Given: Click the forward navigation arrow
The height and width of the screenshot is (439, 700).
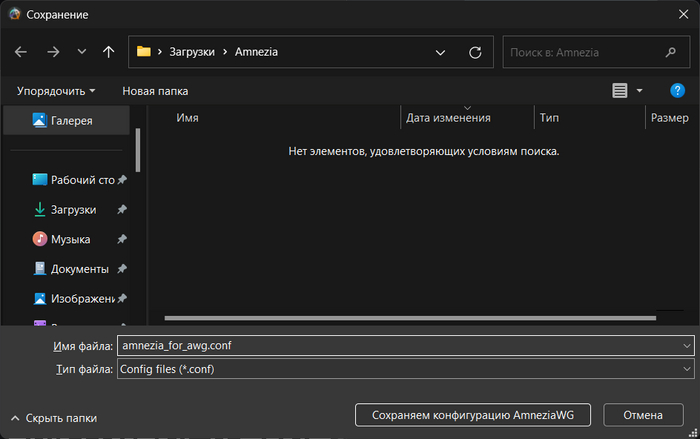Looking at the screenshot, I should (x=53, y=52).
